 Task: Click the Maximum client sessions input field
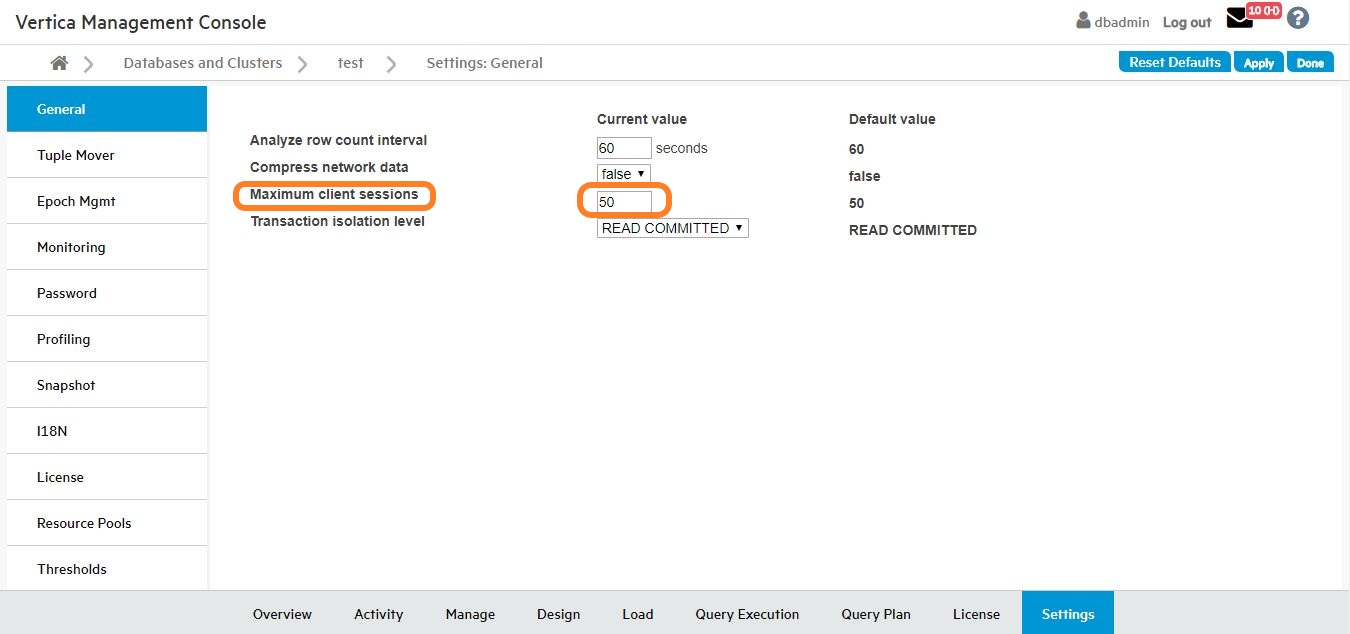coord(624,202)
